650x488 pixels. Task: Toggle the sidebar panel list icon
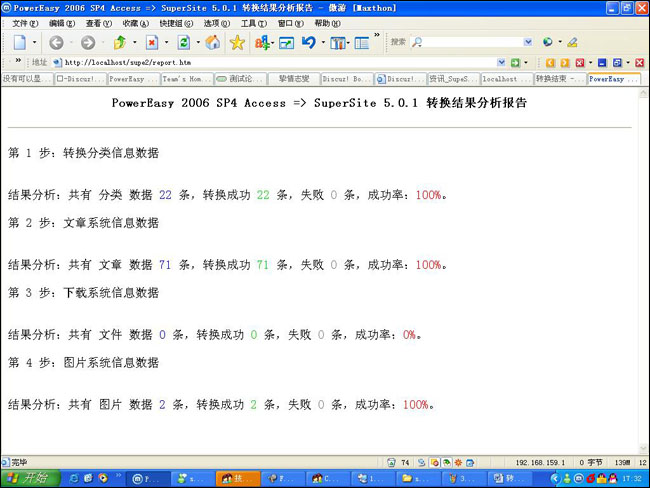361,43
